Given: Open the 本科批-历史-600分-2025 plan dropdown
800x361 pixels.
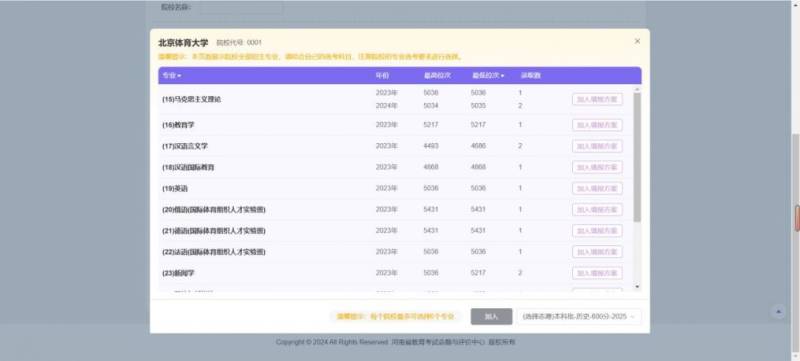Looking at the screenshot, I should (x=579, y=317).
